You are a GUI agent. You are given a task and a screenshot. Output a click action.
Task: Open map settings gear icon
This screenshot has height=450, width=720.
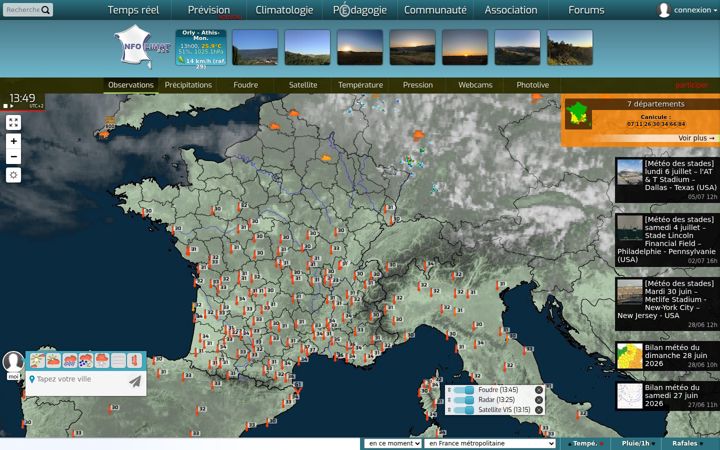13,175
